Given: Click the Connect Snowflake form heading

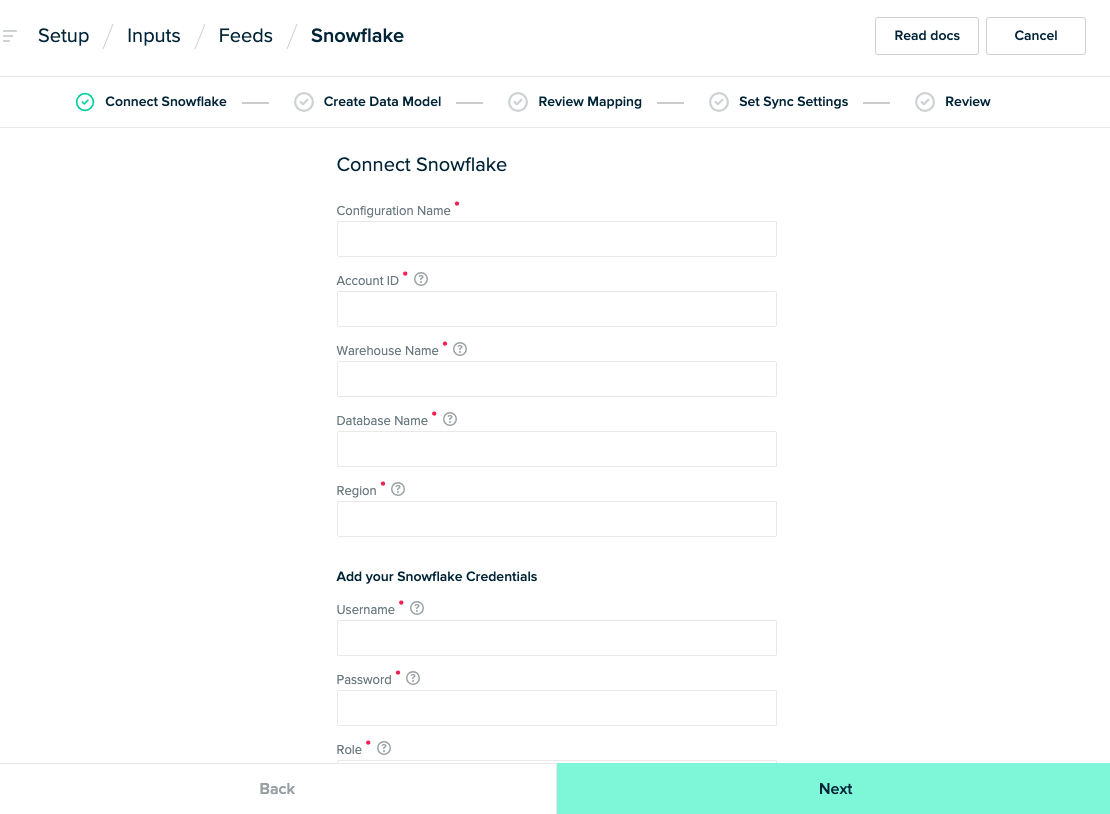Looking at the screenshot, I should tap(422, 165).
